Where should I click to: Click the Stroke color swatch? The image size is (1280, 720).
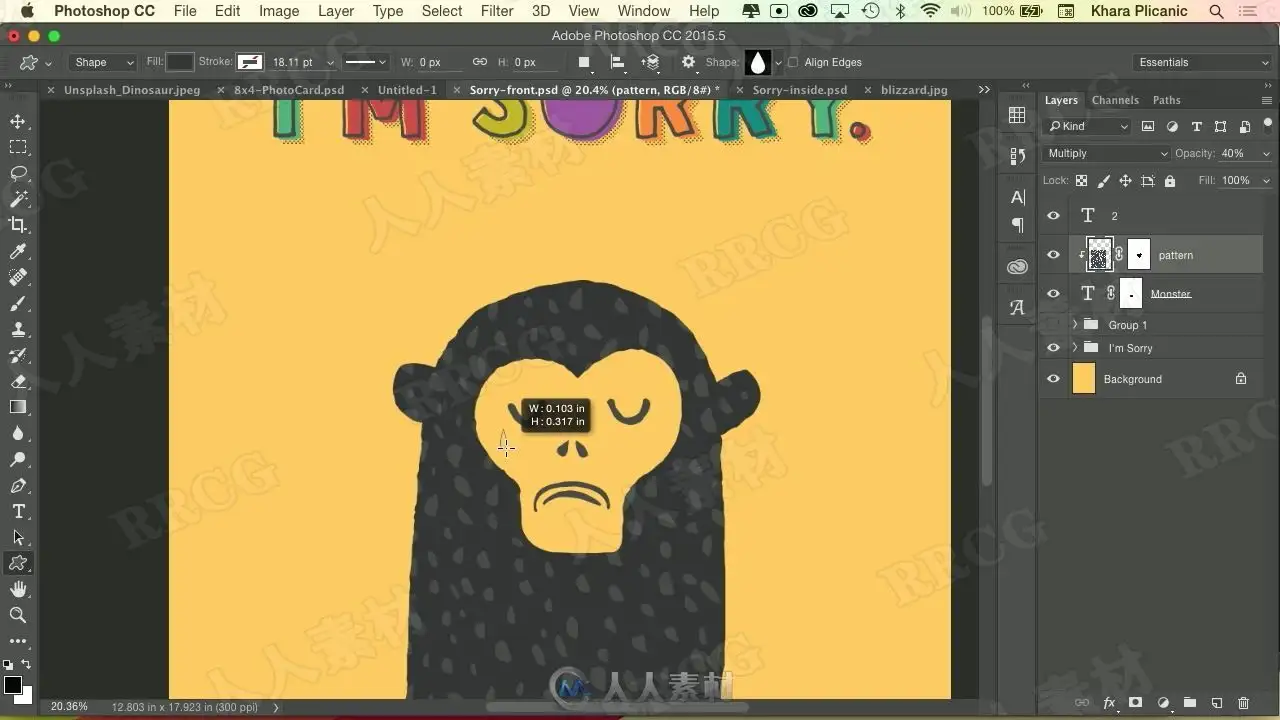pos(250,62)
